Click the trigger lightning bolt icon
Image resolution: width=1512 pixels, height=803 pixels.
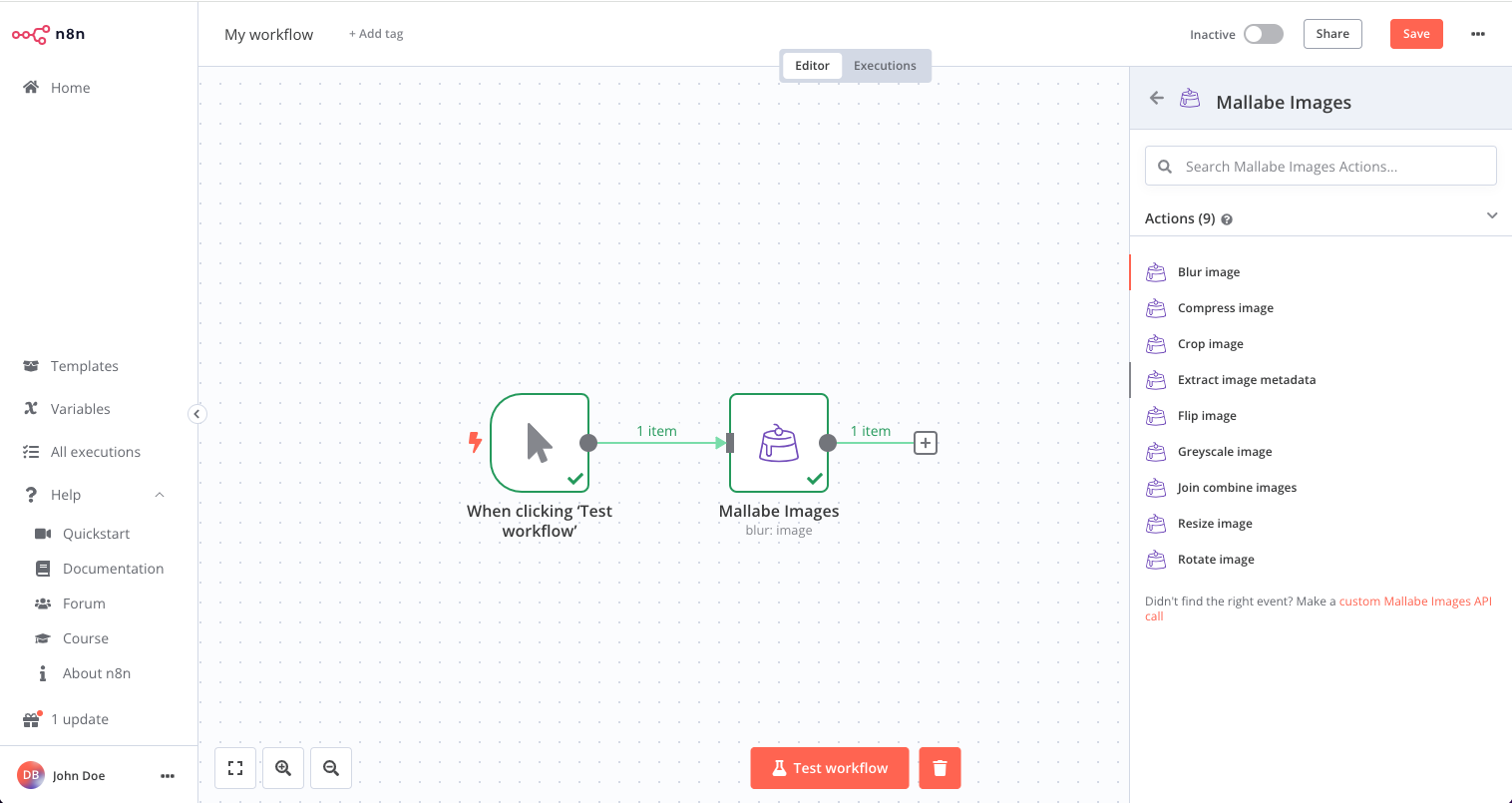[476, 442]
